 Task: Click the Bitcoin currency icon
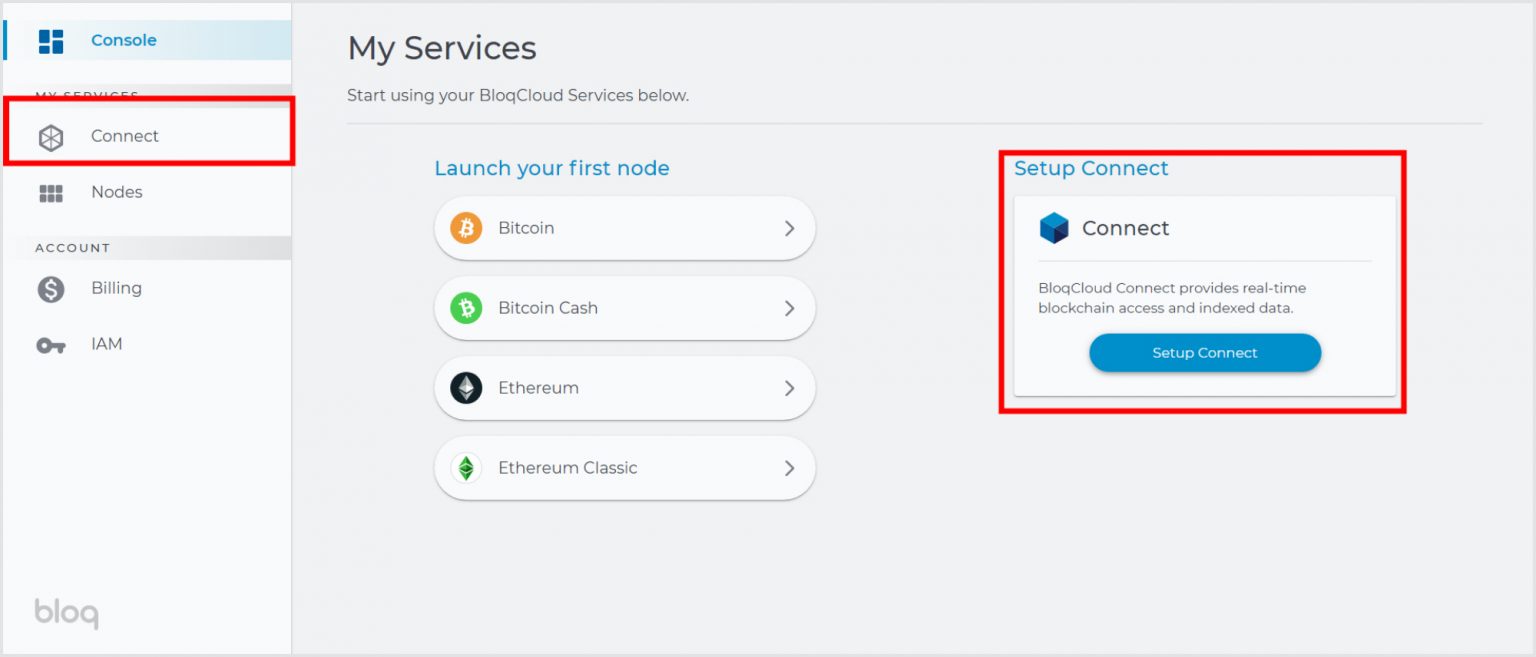point(466,227)
